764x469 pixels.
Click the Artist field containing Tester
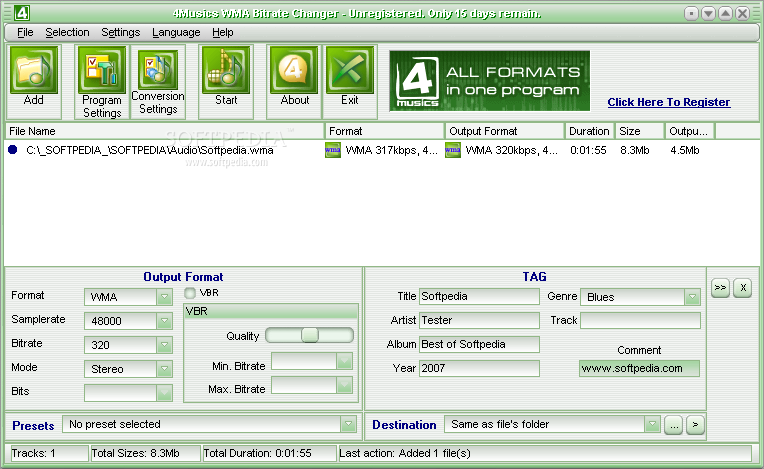pos(479,320)
